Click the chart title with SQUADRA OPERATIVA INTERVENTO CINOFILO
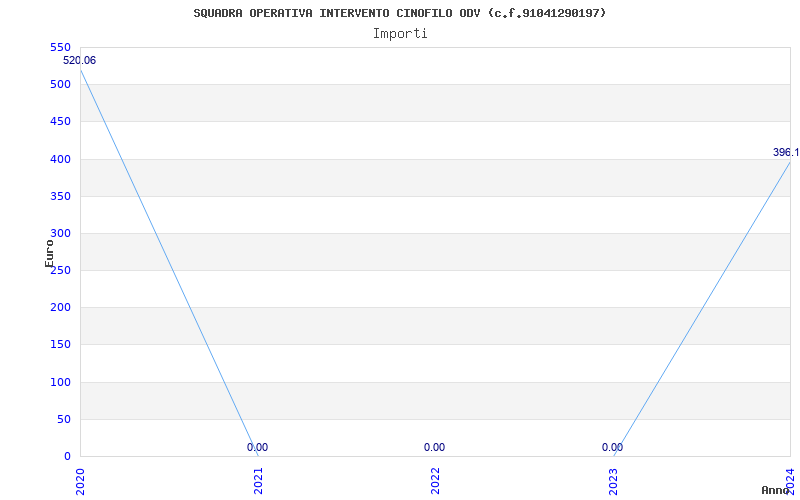The image size is (800, 500). pos(400,13)
